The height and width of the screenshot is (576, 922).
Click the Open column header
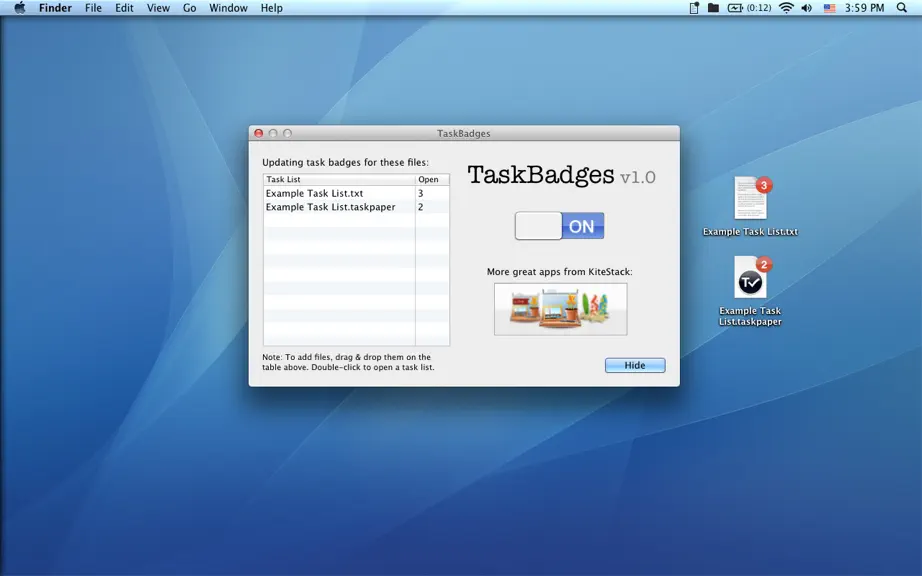[x=432, y=179]
